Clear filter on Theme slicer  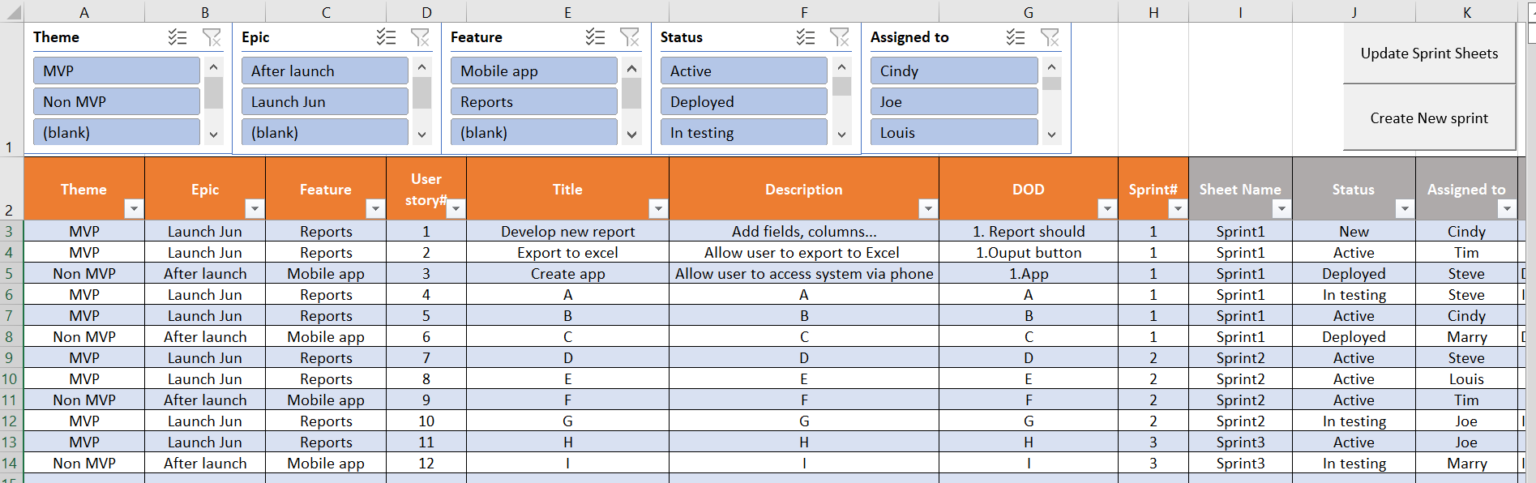(x=211, y=37)
